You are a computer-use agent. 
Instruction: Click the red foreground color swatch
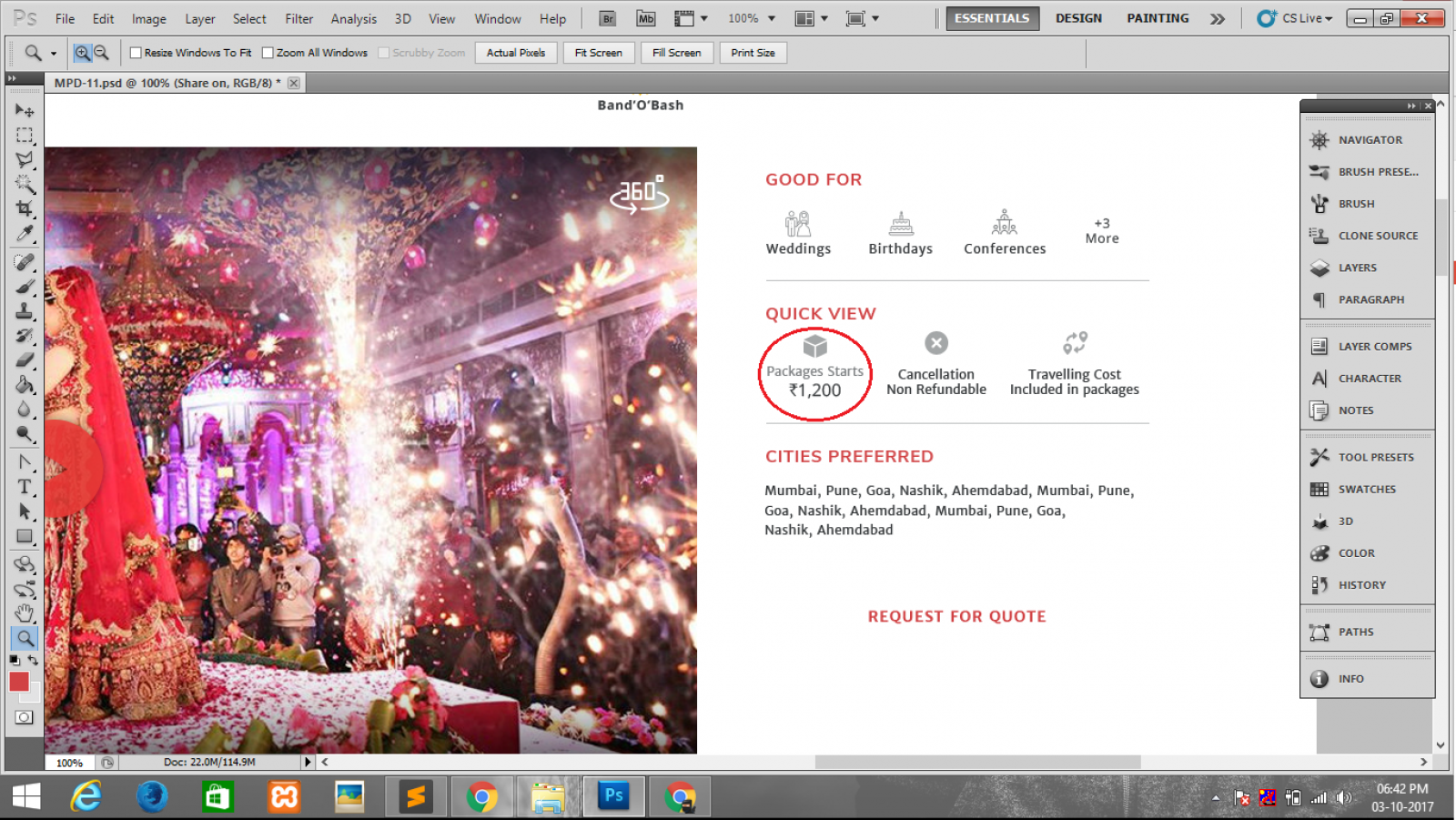click(x=19, y=682)
